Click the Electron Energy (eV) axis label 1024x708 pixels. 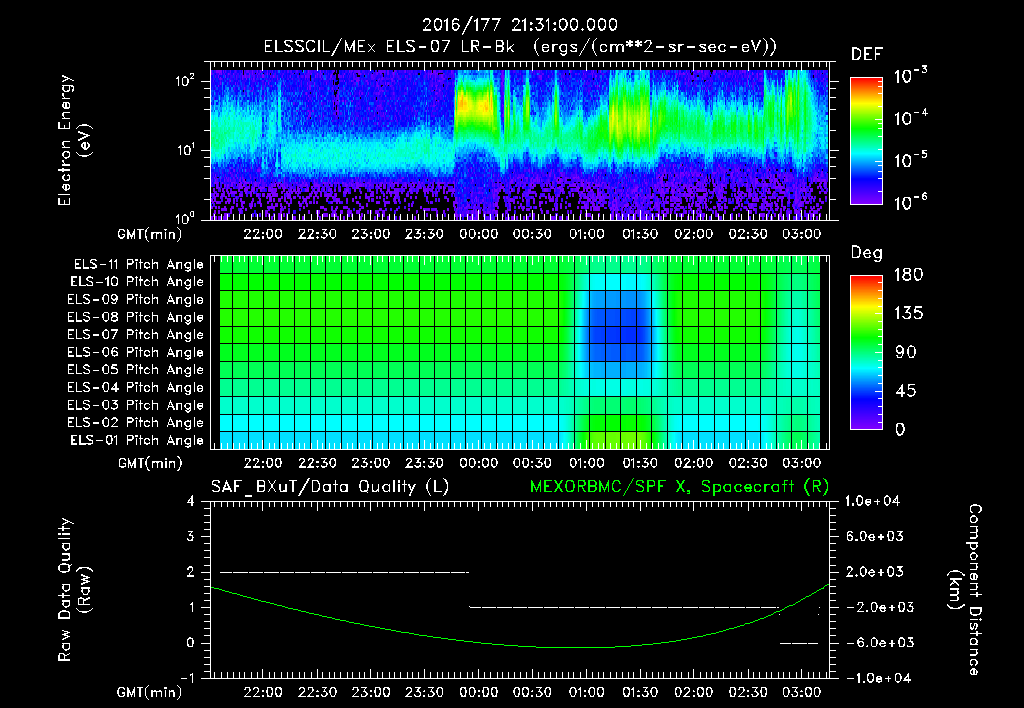[74, 140]
